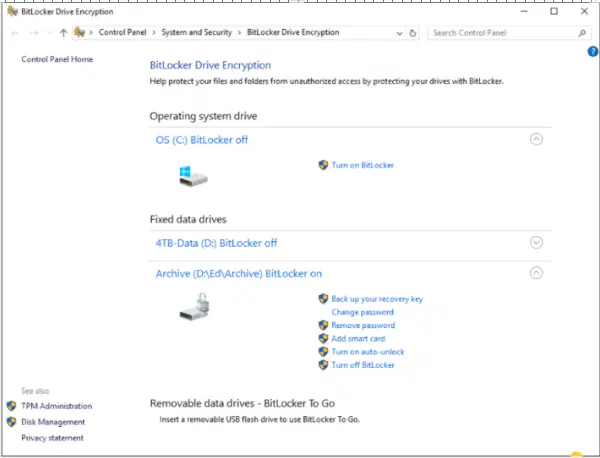The image size is (600, 458).
Task: Click Change password link
Action: [x=362, y=312]
